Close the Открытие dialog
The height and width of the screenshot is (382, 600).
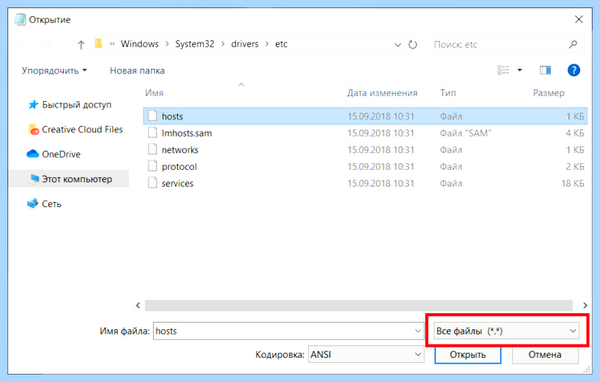pos(579,20)
